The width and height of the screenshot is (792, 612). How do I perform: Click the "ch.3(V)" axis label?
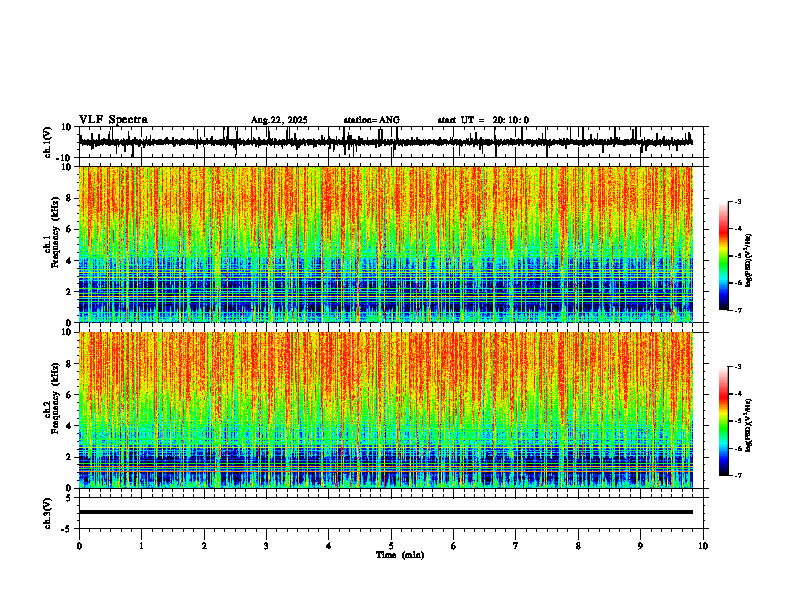[x=48, y=513]
